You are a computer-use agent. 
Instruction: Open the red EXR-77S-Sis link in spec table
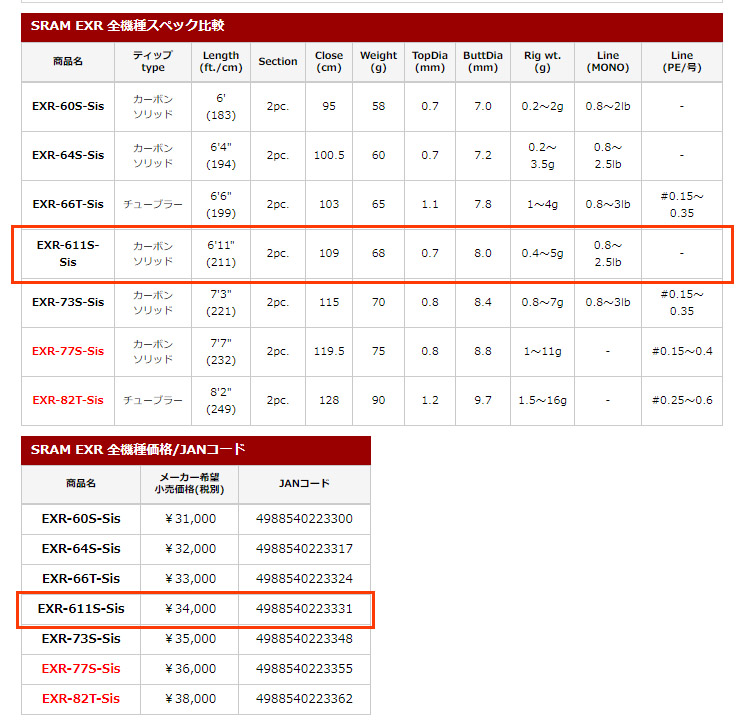pos(68,351)
